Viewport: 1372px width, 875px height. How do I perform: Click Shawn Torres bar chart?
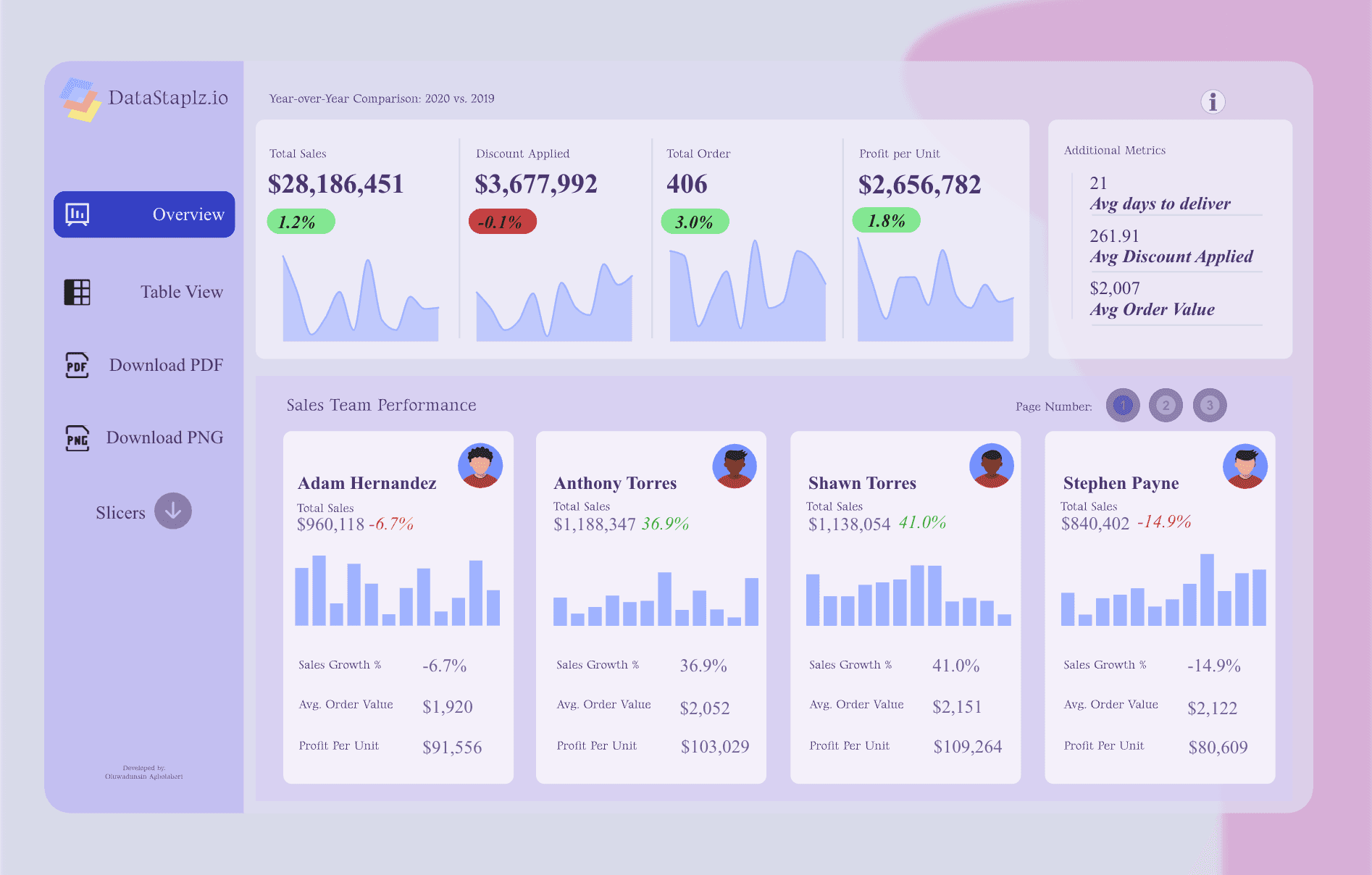[x=908, y=595]
